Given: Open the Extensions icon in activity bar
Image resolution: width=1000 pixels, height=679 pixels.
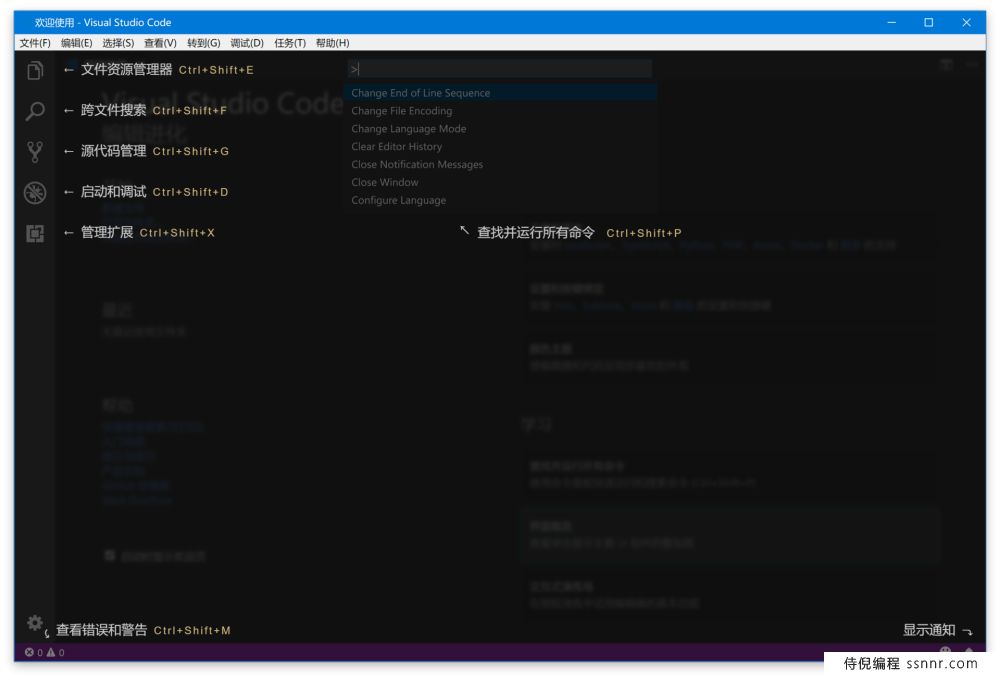Looking at the screenshot, I should [x=35, y=233].
